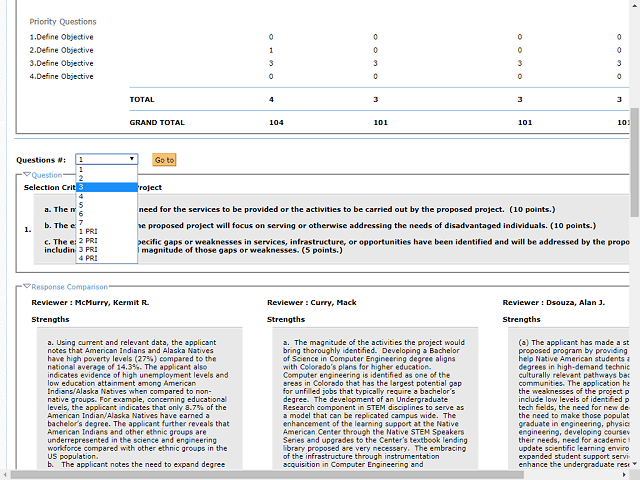Click the horizontal scrollbar right arrow

(x=623, y=473)
